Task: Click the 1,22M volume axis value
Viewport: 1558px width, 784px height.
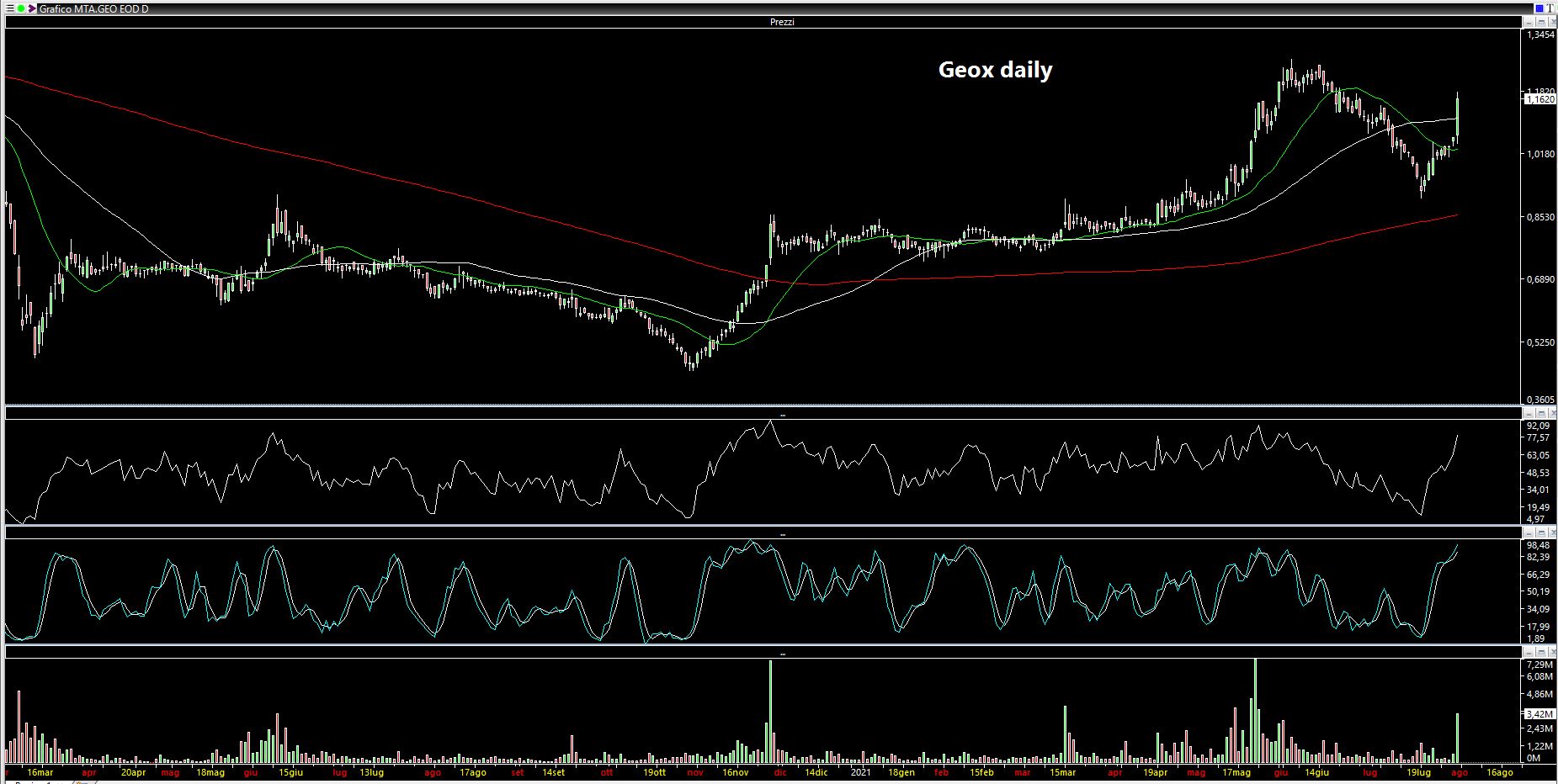Action: pos(1539,746)
